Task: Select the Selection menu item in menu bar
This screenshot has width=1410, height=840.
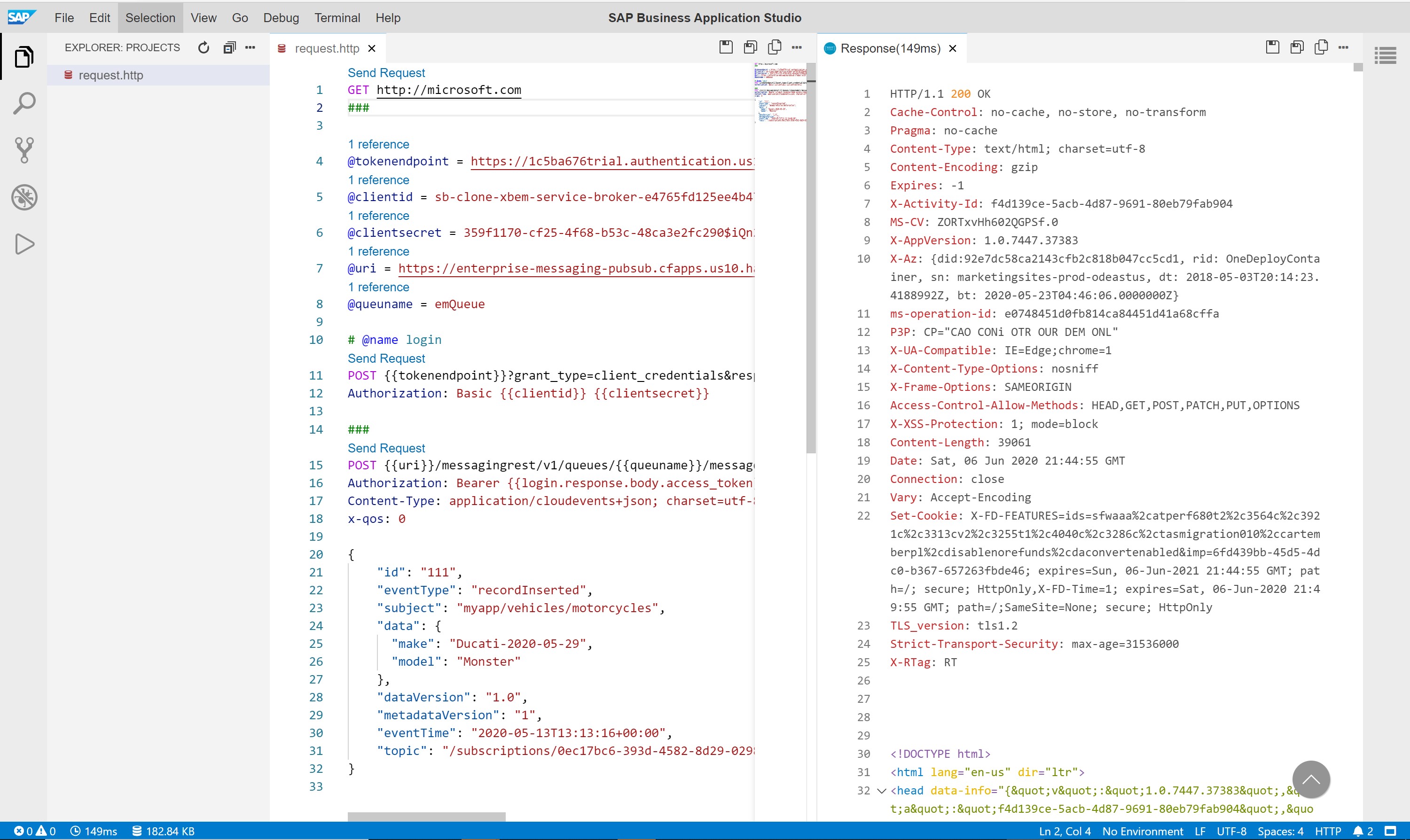Action: coord(149,17)
